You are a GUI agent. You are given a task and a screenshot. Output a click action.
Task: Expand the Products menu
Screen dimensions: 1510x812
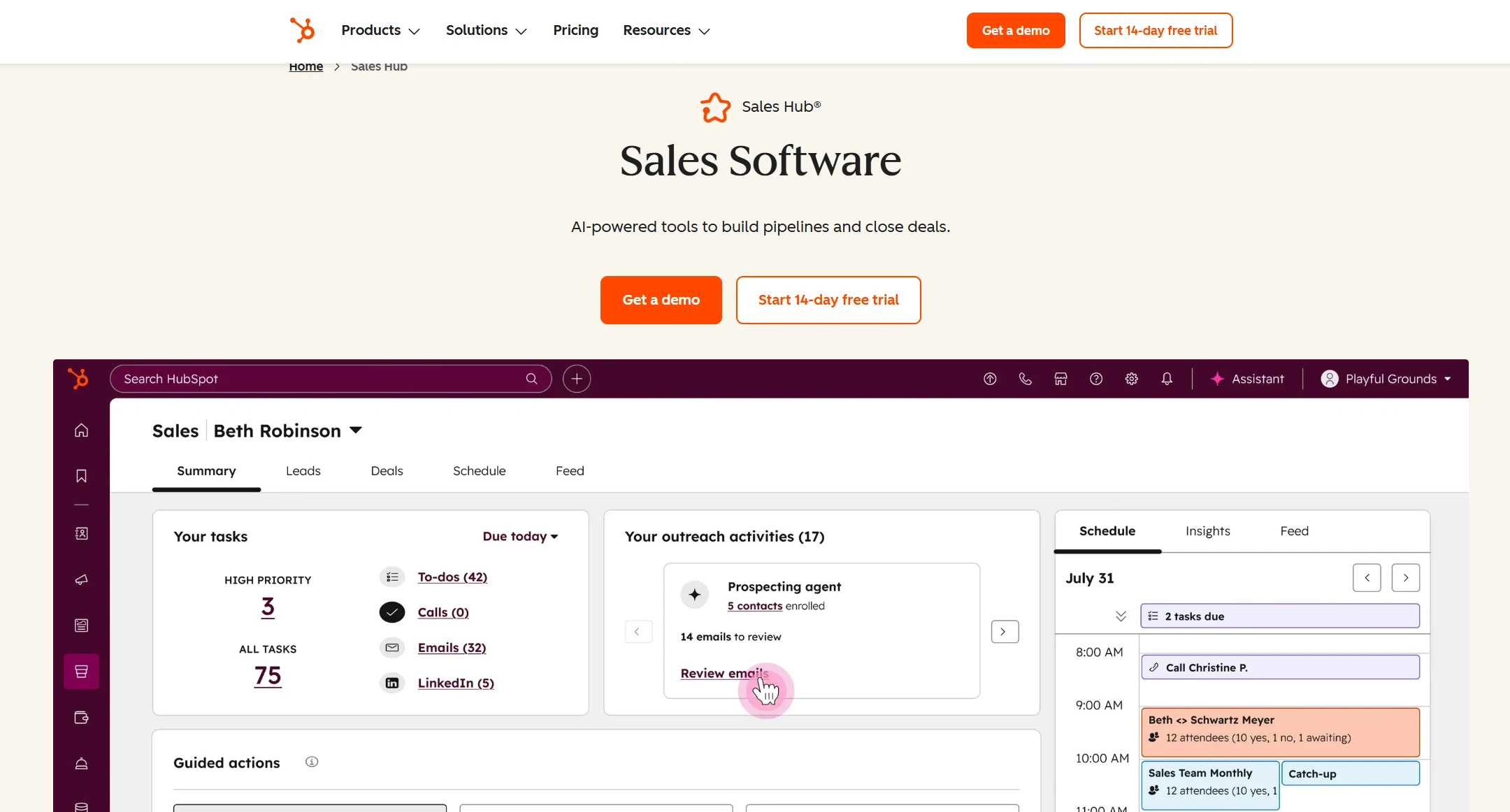click(x=381, y=30)
